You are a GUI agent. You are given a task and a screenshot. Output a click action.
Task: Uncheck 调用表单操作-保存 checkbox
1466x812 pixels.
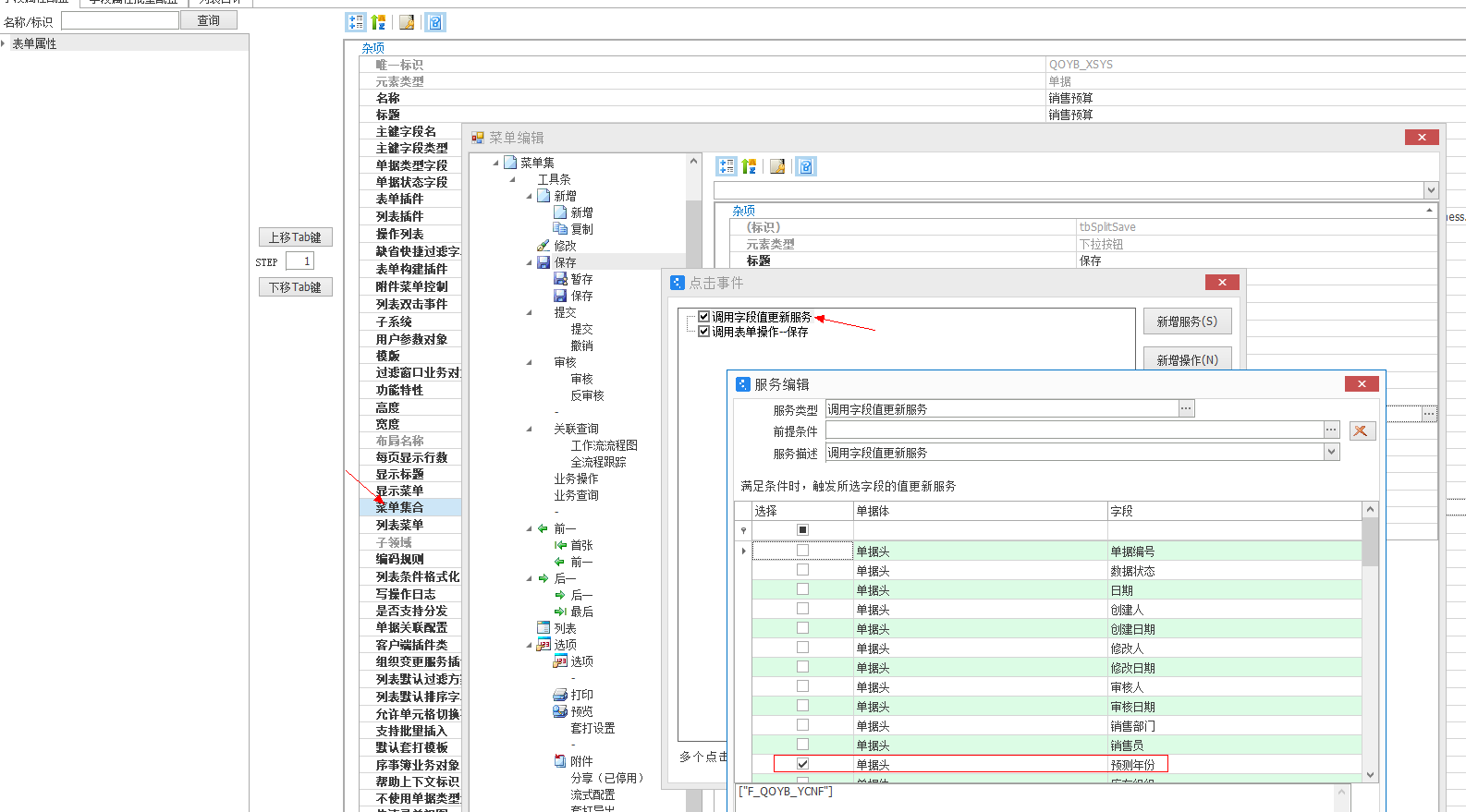(x=704, y=332)
